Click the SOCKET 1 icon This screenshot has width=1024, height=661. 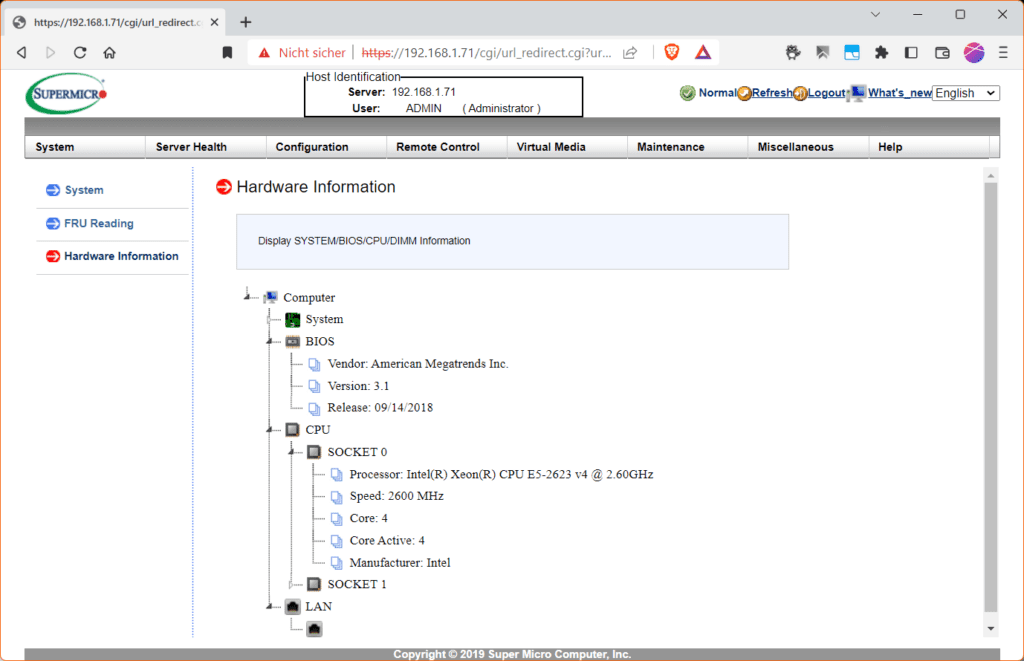[314, 584]
